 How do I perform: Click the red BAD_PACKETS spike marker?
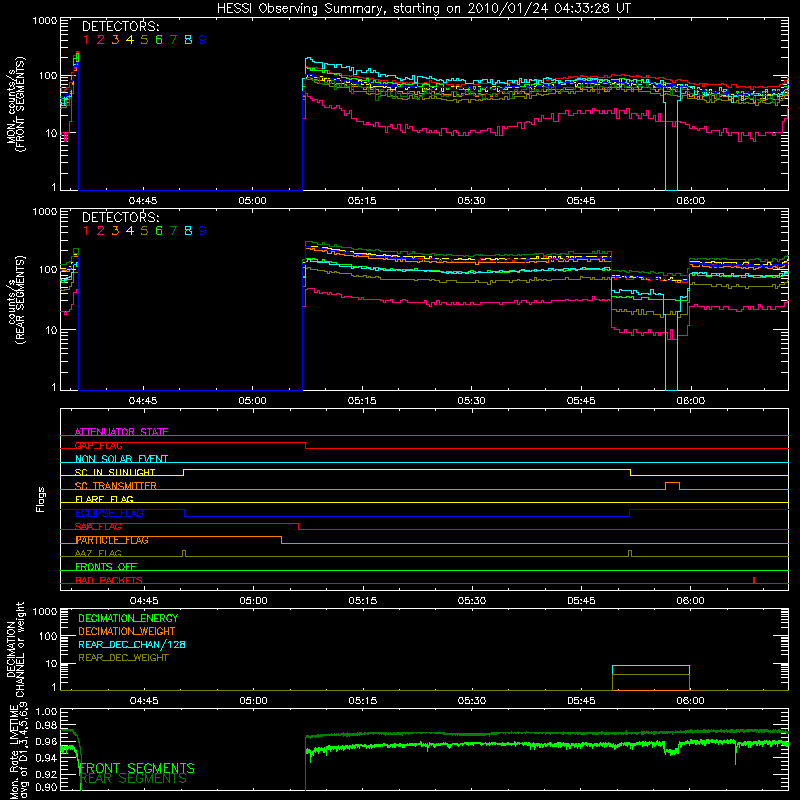pos(754,580)
